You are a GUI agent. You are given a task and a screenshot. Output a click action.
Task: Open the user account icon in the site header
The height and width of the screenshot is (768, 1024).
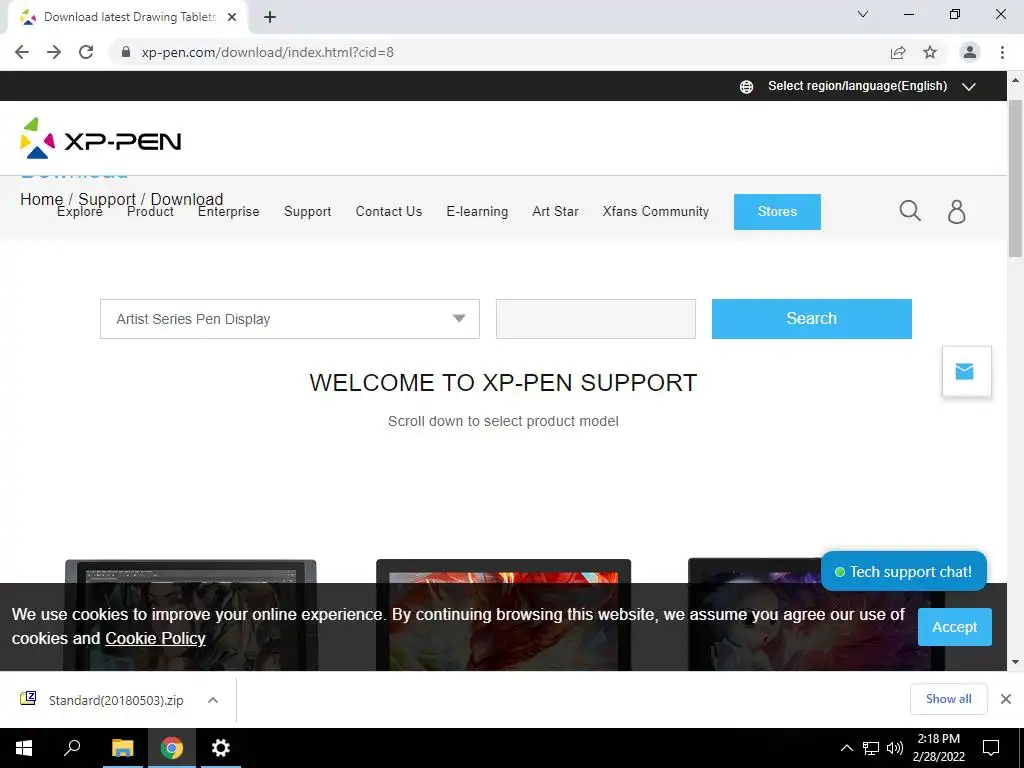pyautogui.click(x=957, y=212)
